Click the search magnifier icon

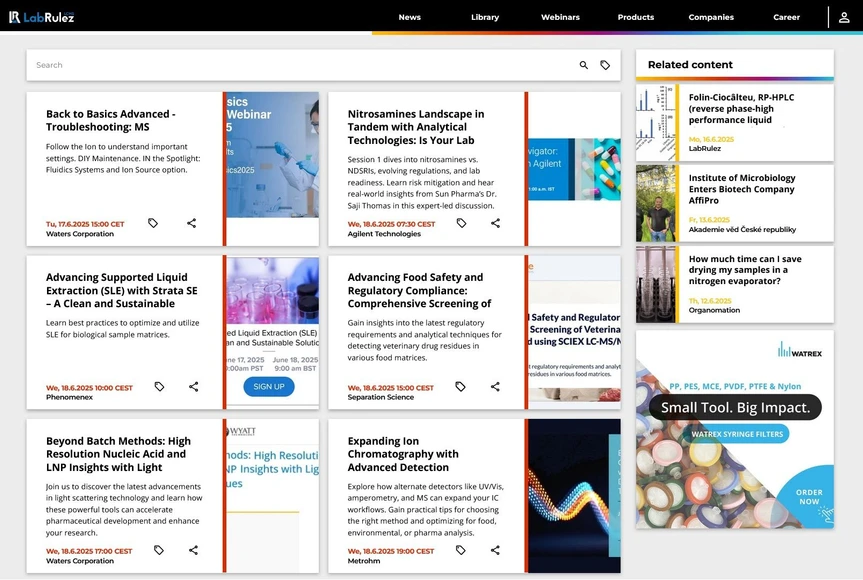pyautogui.click(x=584, y=65)
